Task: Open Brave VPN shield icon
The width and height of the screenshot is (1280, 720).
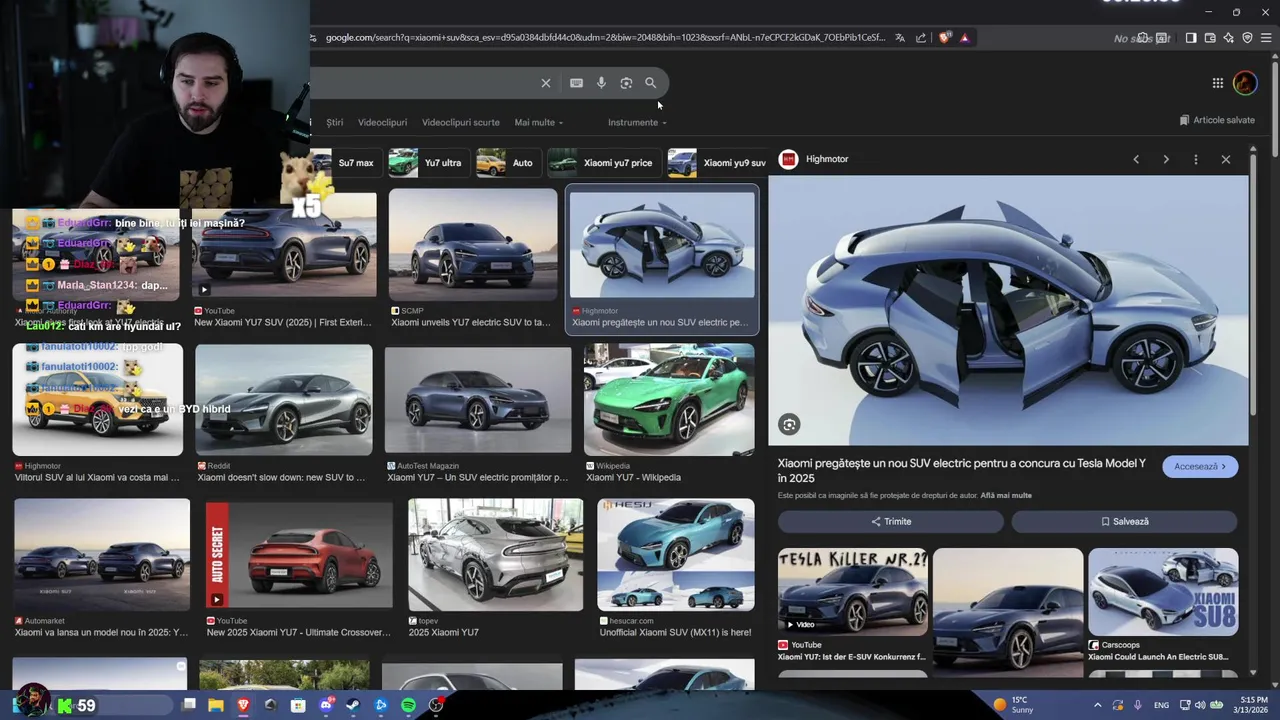Action: (x=1247, y=38)
